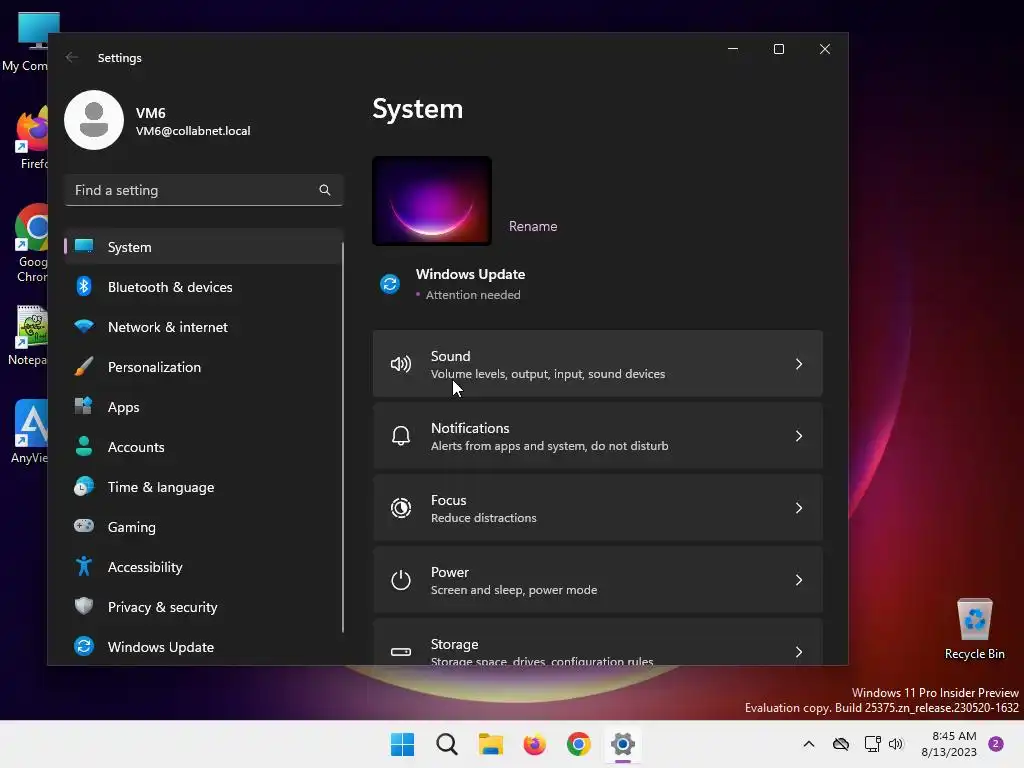Click the Windows Update label in the sidebar
The height and width of the screenshot is (768, 1024).
pos(161,647)
